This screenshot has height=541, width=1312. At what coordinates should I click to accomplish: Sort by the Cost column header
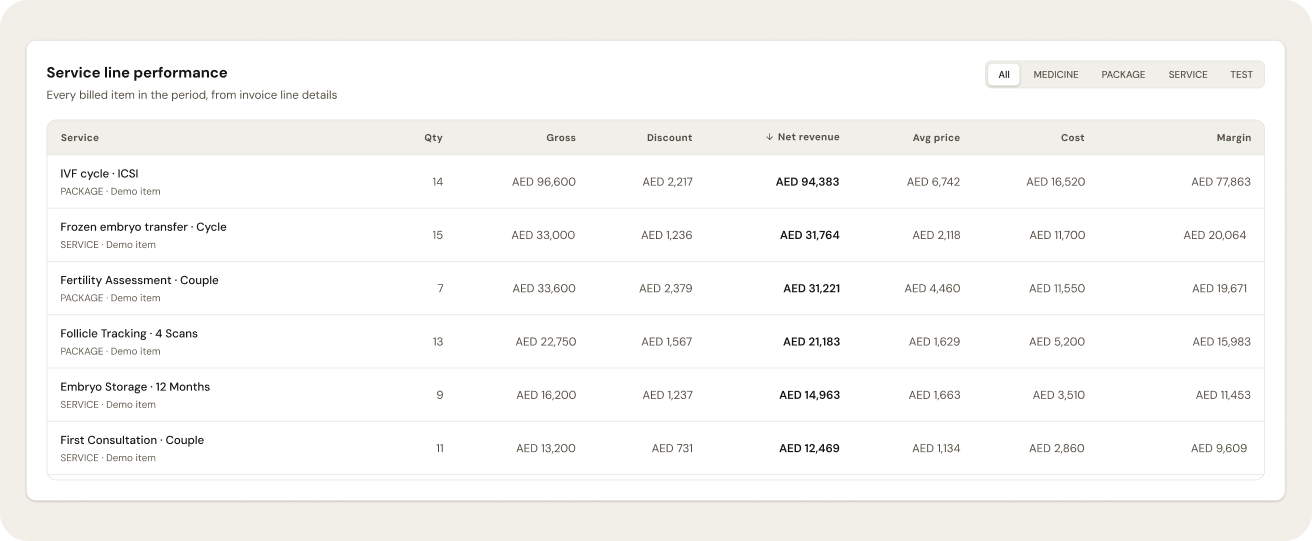1073,138
